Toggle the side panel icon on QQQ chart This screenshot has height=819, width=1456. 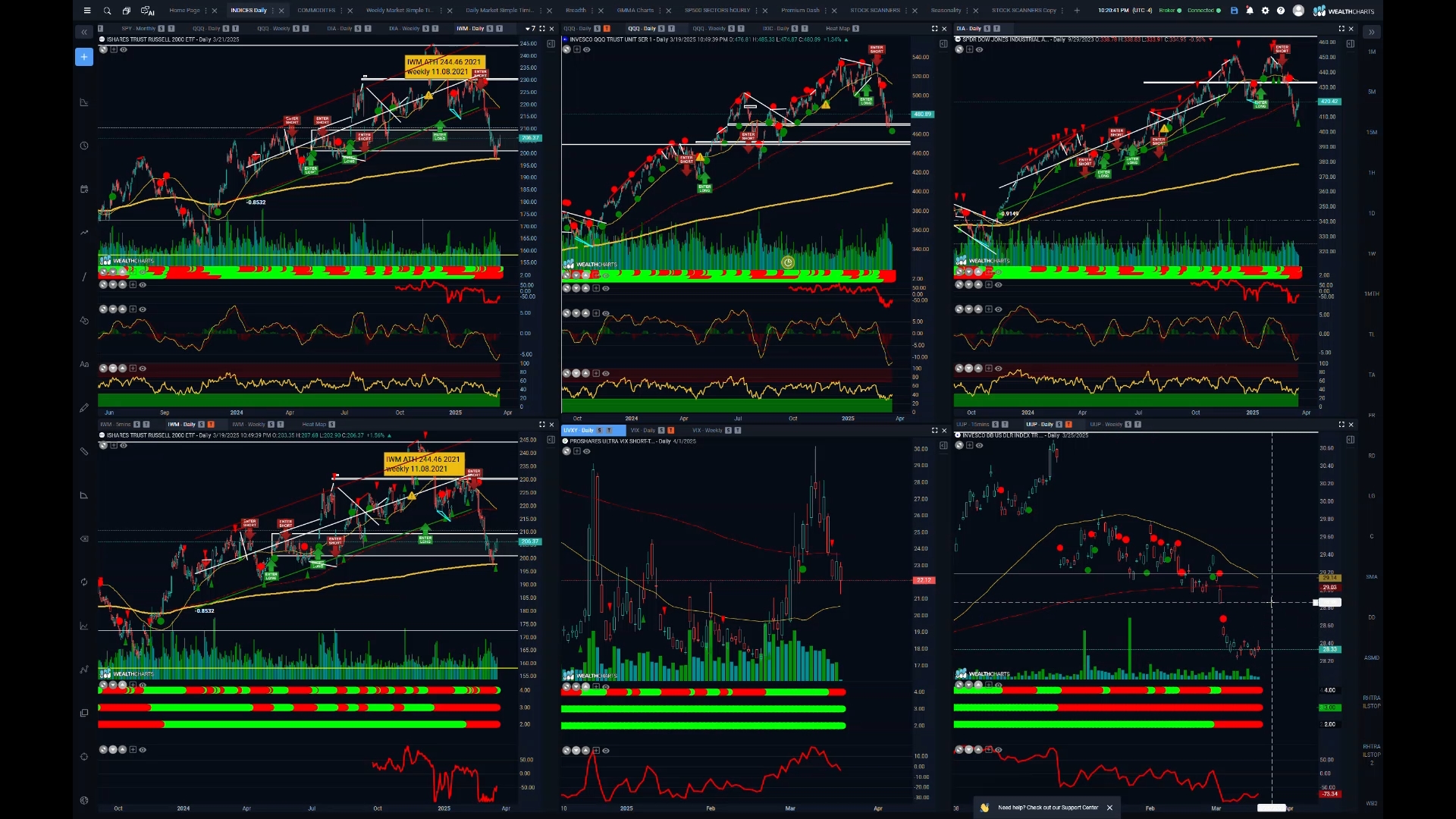pyautogui.click(x=943, y=44)
